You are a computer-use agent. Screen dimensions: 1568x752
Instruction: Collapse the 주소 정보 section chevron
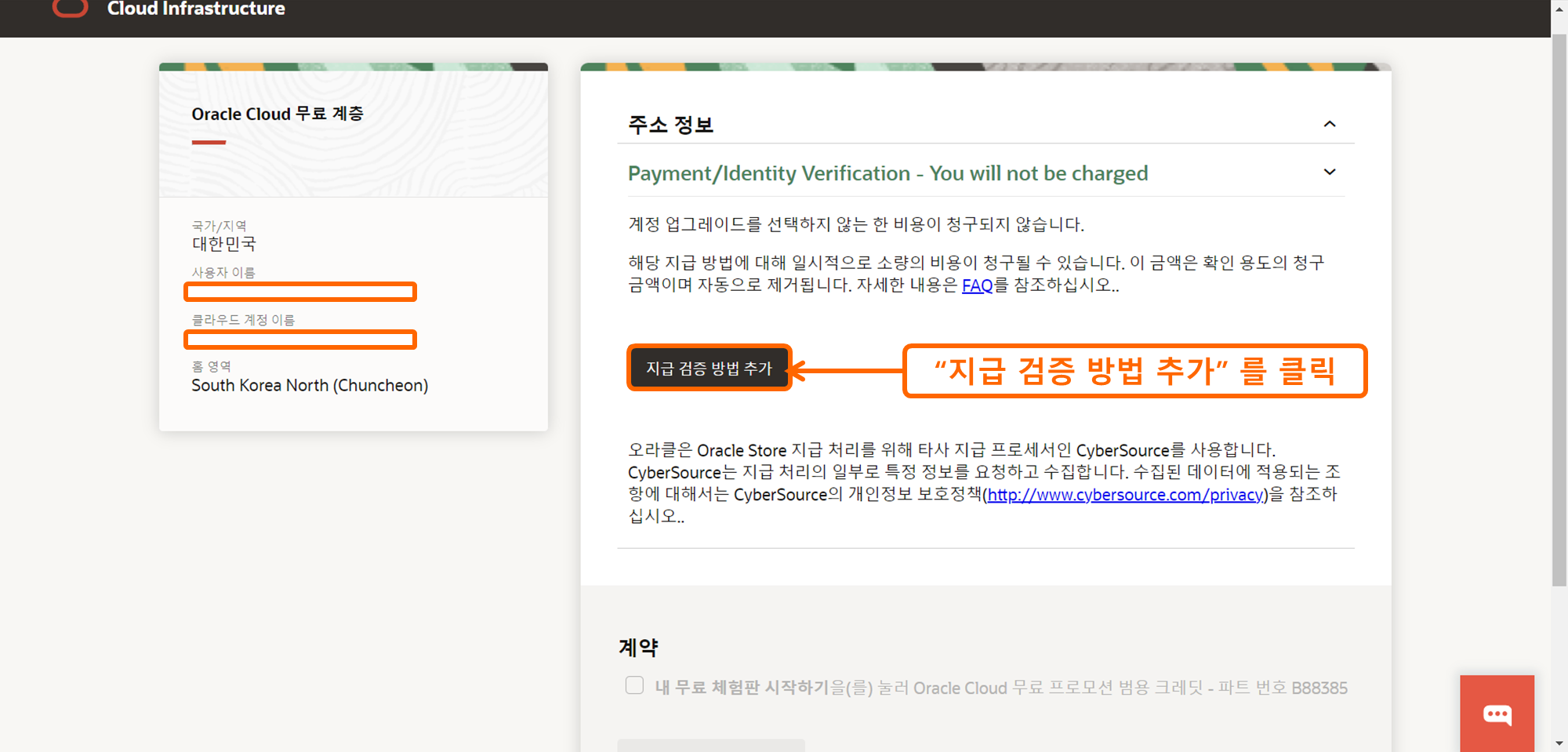pyautogui.click(x=1330, y=124)
